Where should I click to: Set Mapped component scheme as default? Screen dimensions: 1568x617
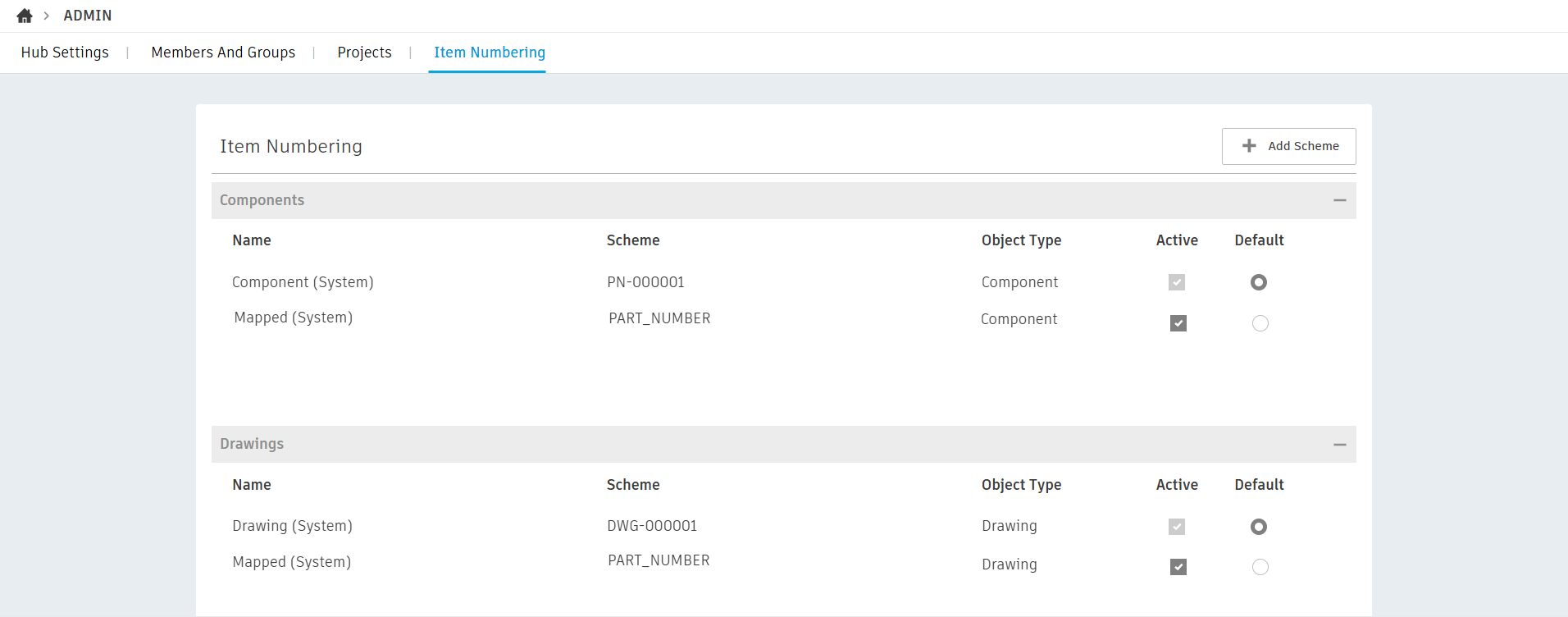coord(1260,323)
